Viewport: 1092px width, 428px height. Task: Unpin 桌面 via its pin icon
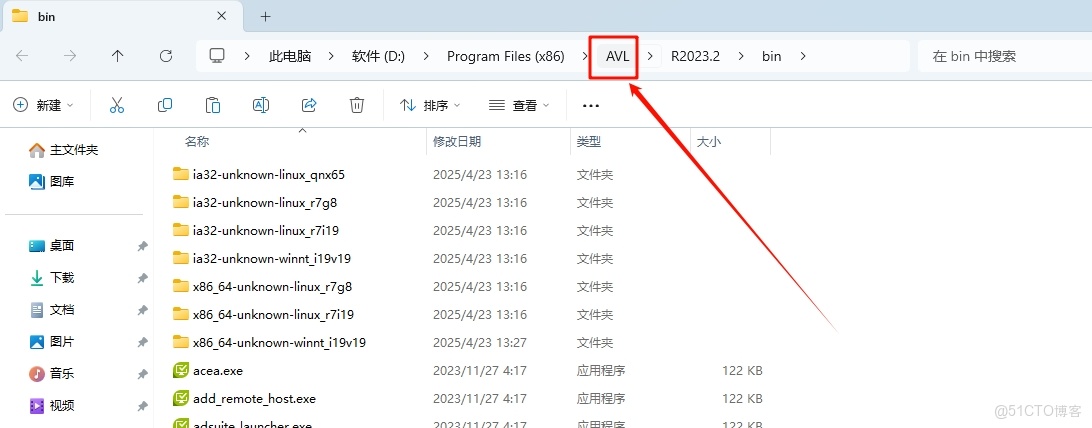[142, 246]
